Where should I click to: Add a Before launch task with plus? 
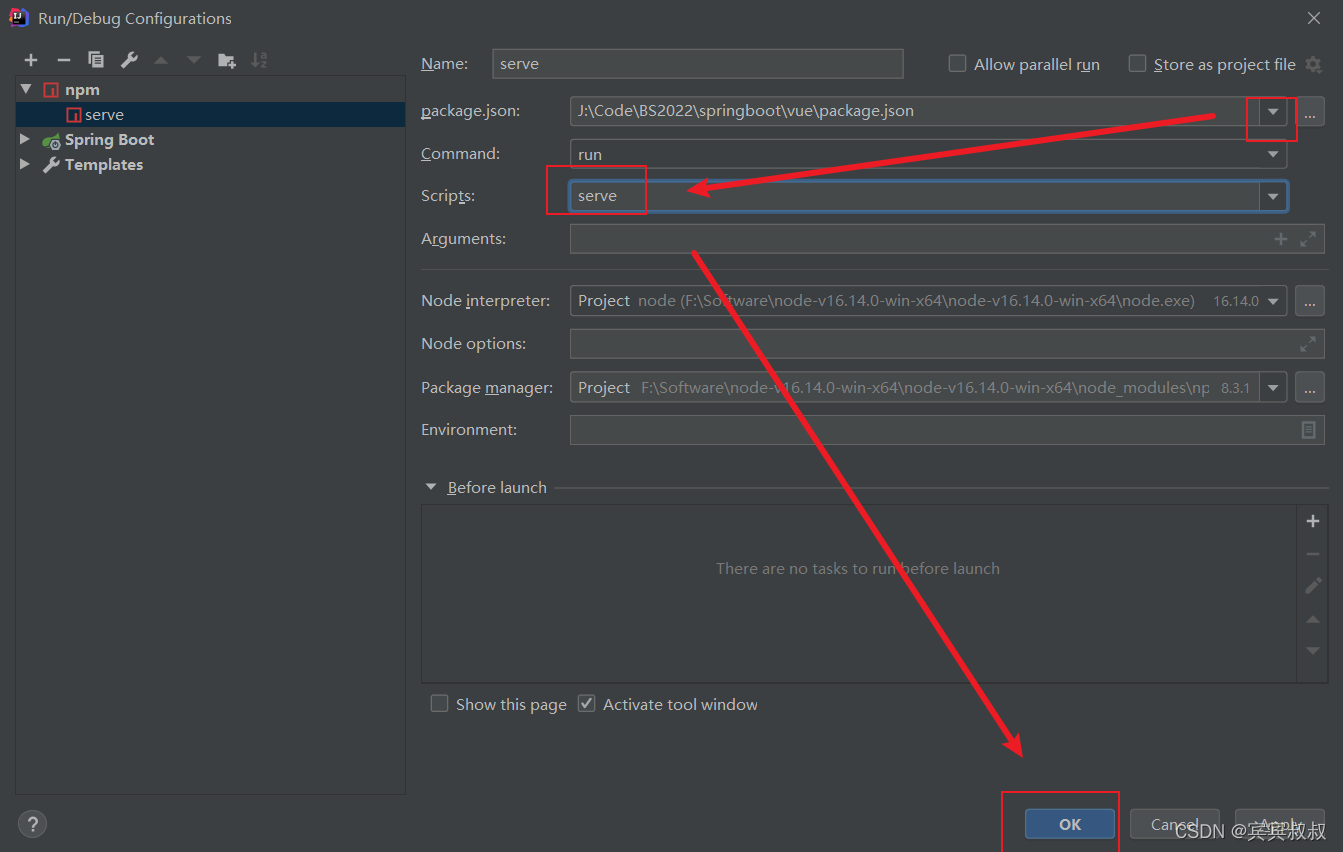[1313, 521]
